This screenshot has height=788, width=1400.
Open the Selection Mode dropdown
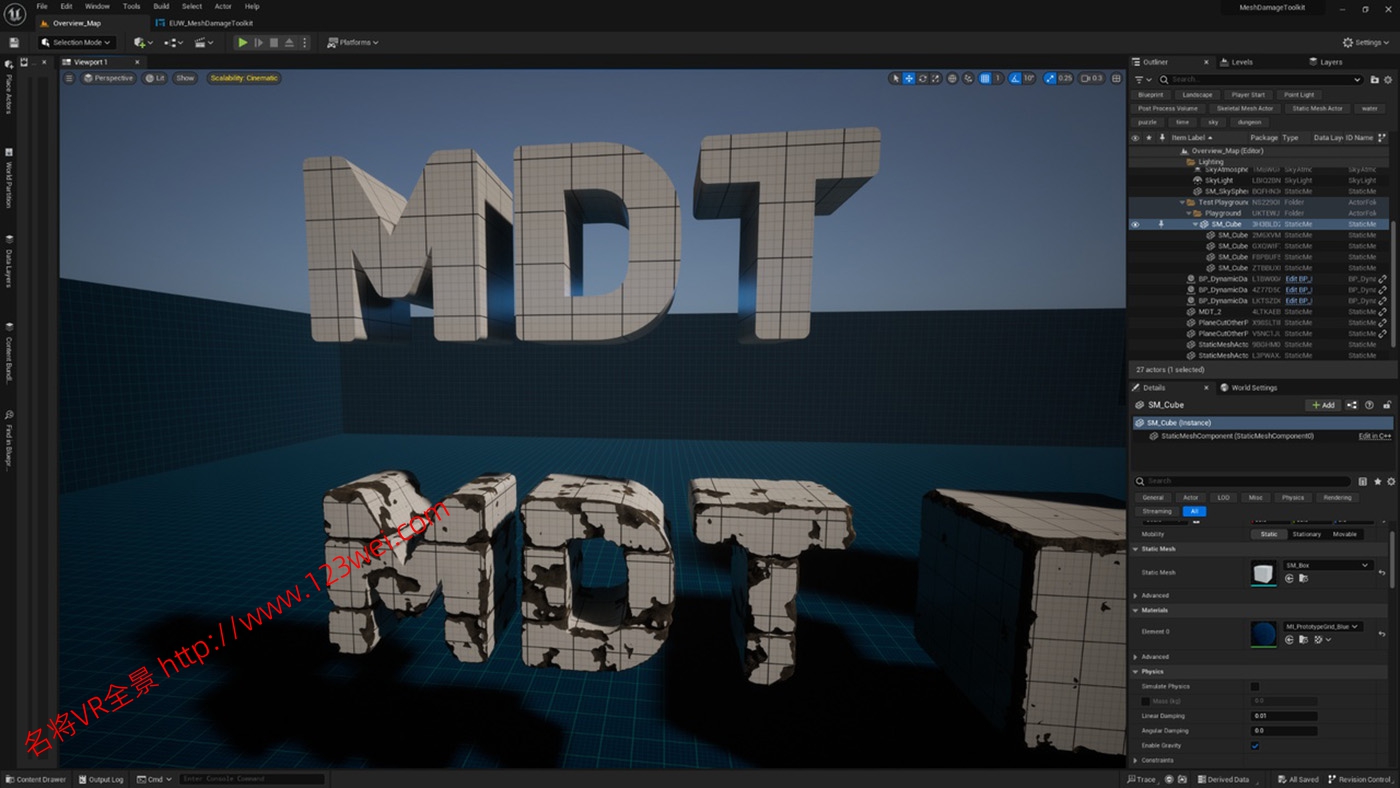[77, 43]
